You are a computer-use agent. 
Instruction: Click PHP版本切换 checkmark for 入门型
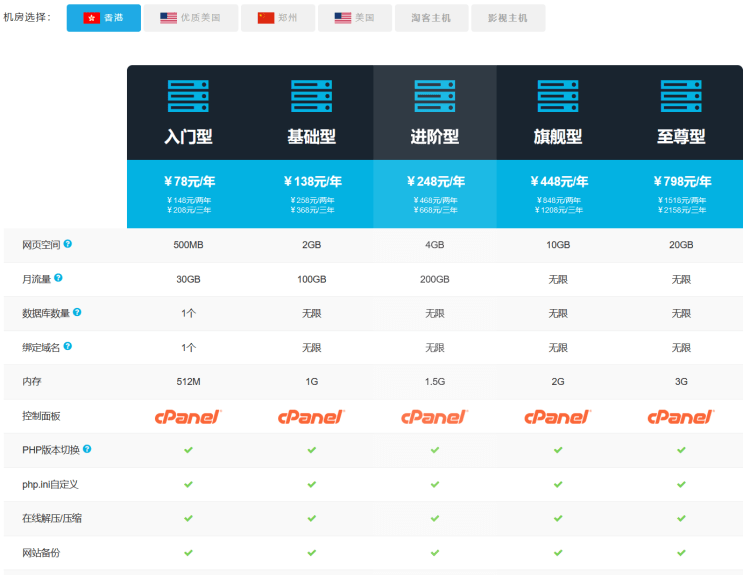tap(188, 450)
